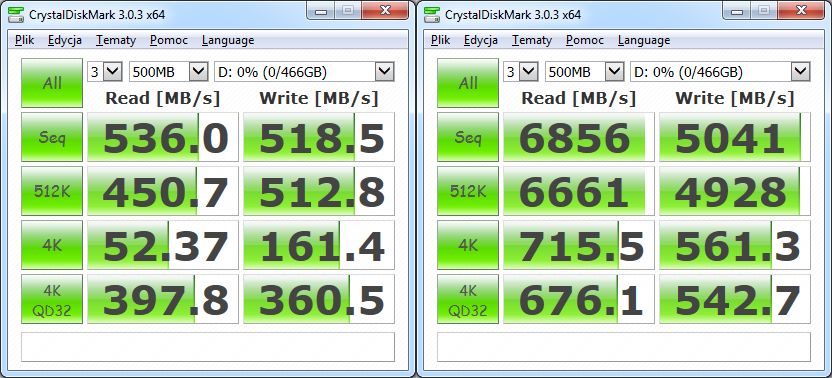Viewport: 832px width, 378px height.
Task: Run All tests in right window
Action: (x=468, y=83)
